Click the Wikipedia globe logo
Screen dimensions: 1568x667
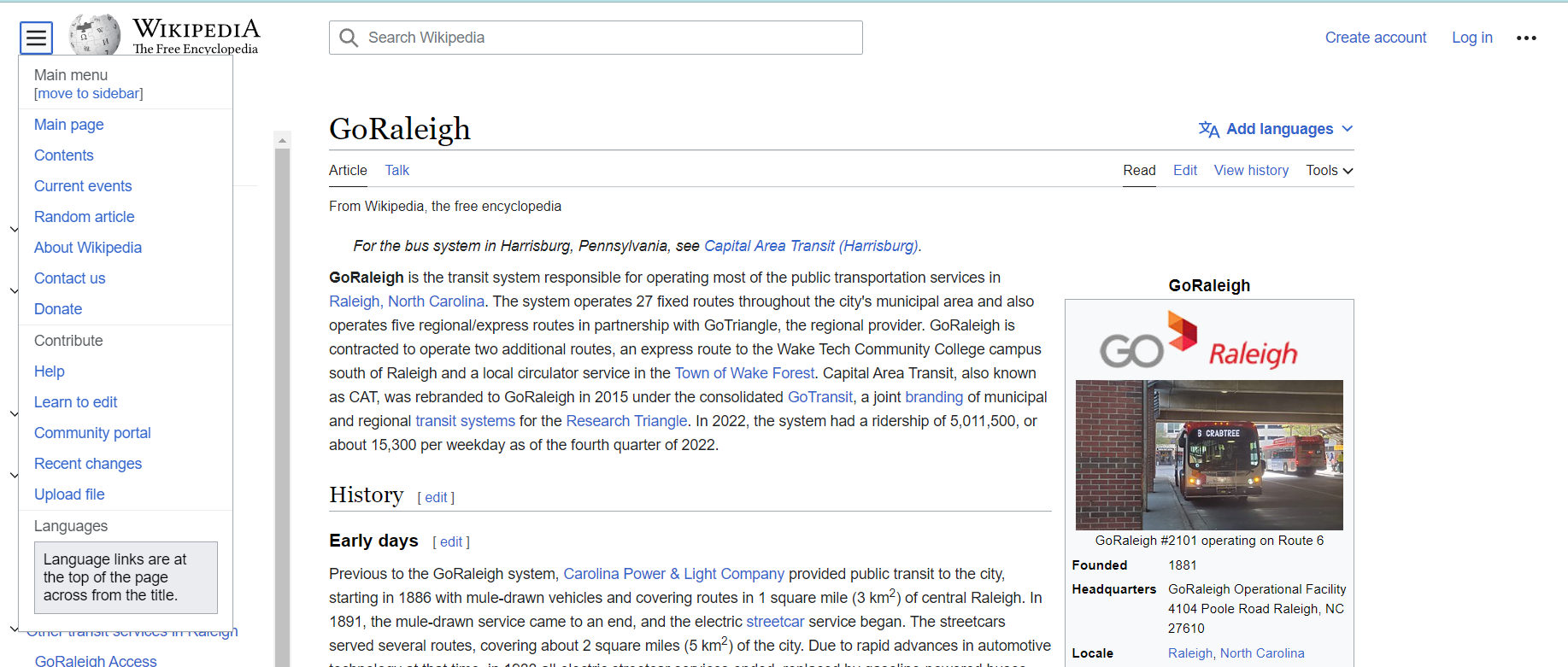click(94, 36)
